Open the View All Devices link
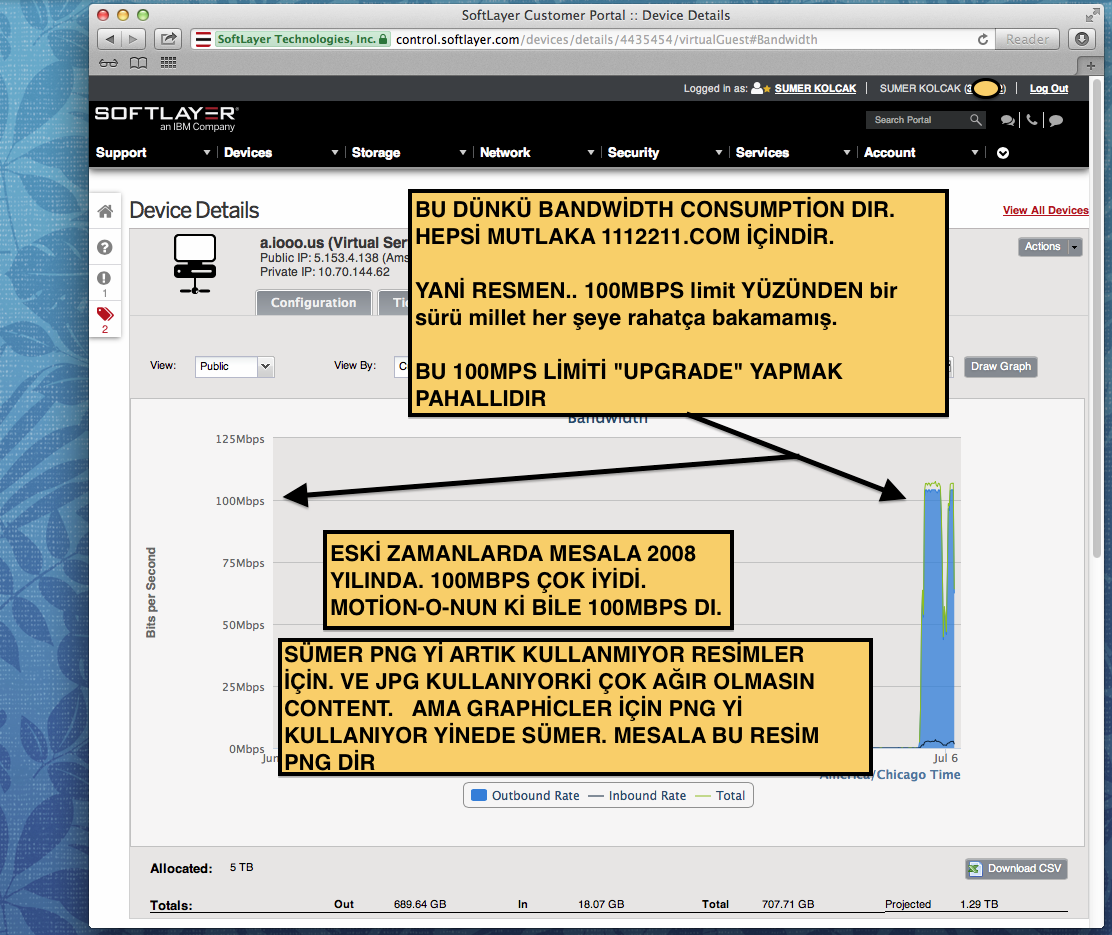The image size is (1112, 935). point(1045,210)
